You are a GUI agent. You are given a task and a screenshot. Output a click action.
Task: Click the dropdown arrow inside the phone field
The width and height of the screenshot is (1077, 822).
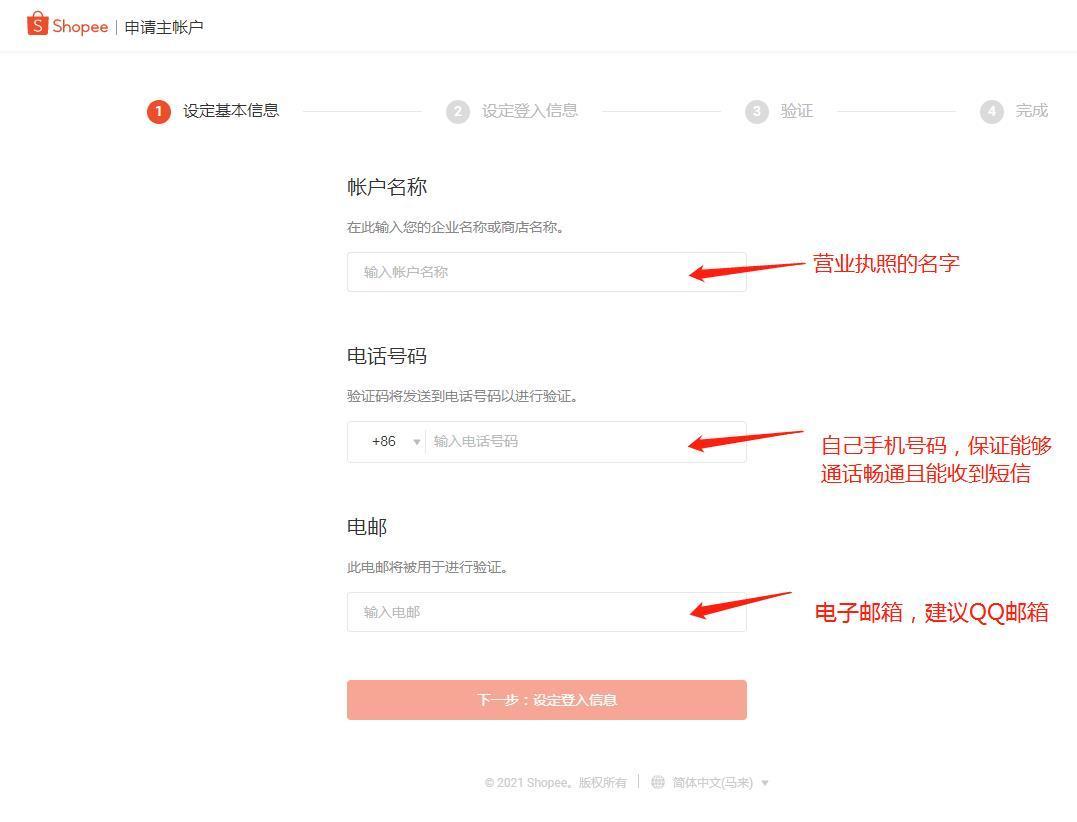(x=417, y=441)
